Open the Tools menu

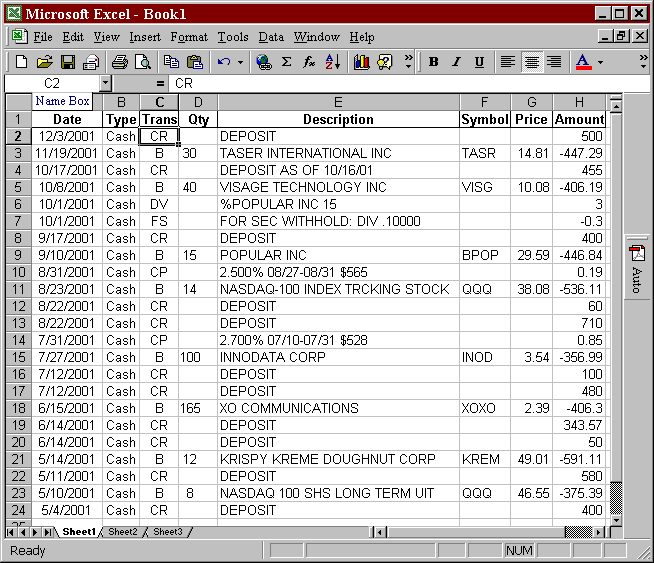tap(233, 37)
